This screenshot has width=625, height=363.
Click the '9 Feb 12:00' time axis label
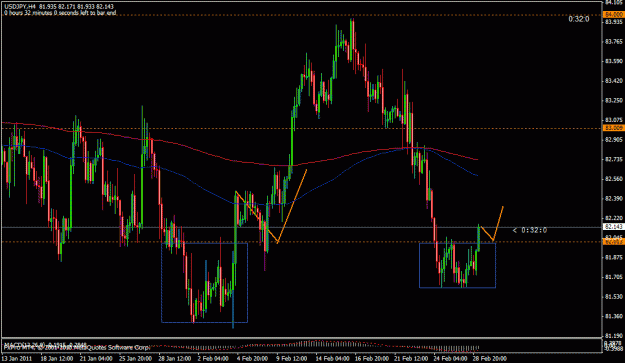coord(292,358)
